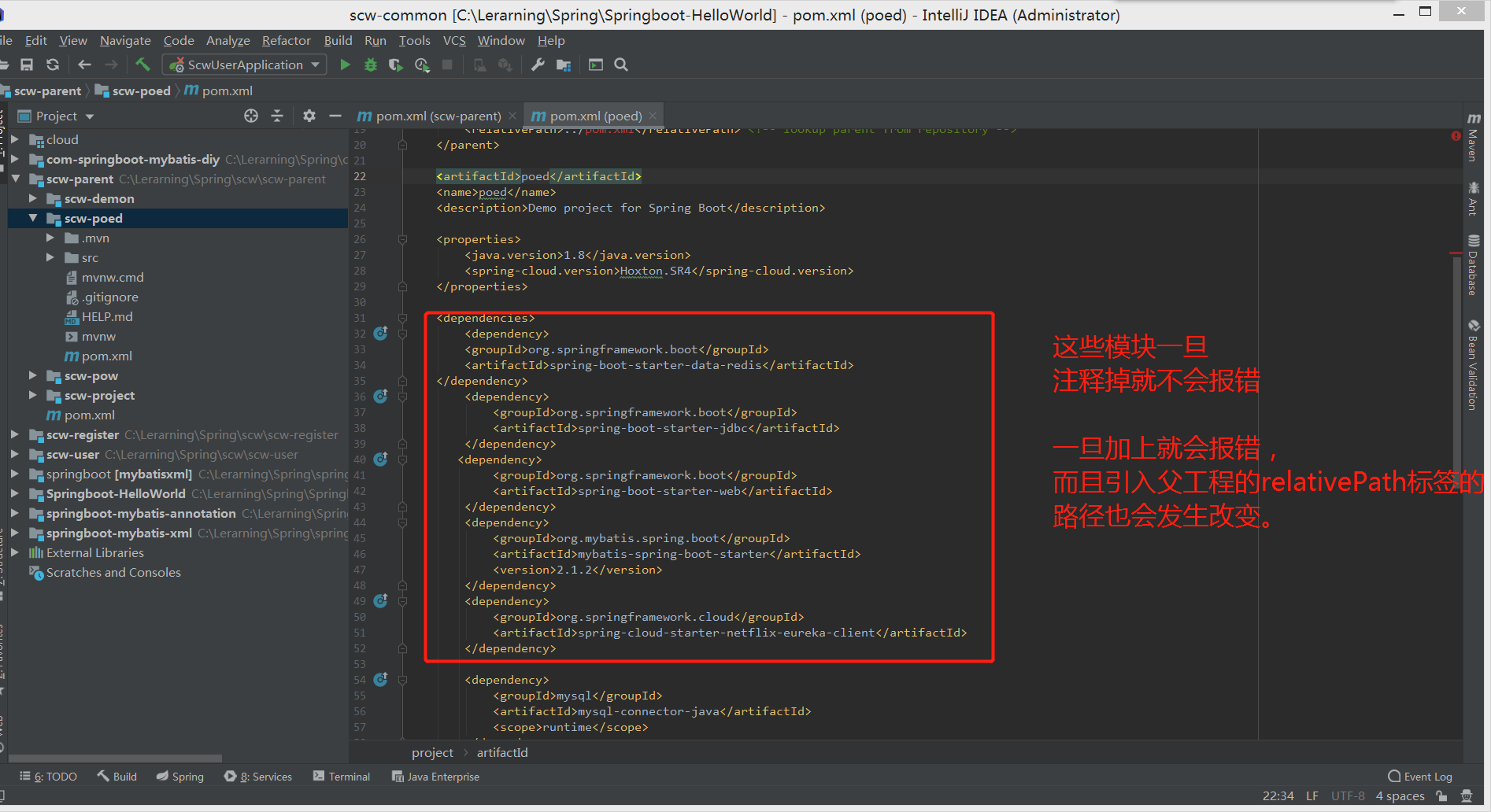
Task: Expand External Libraries node
Action: tap(14, 552)
